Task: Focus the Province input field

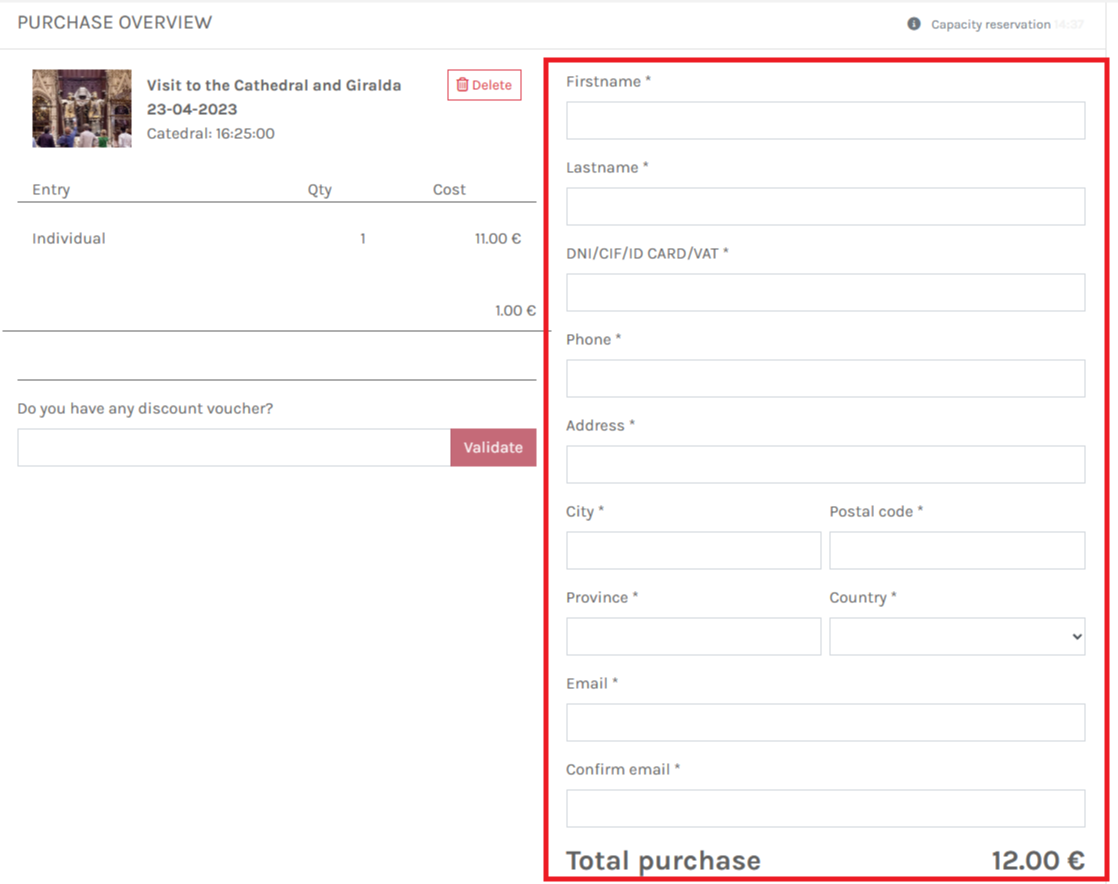Action: click(x=694, y=637)
